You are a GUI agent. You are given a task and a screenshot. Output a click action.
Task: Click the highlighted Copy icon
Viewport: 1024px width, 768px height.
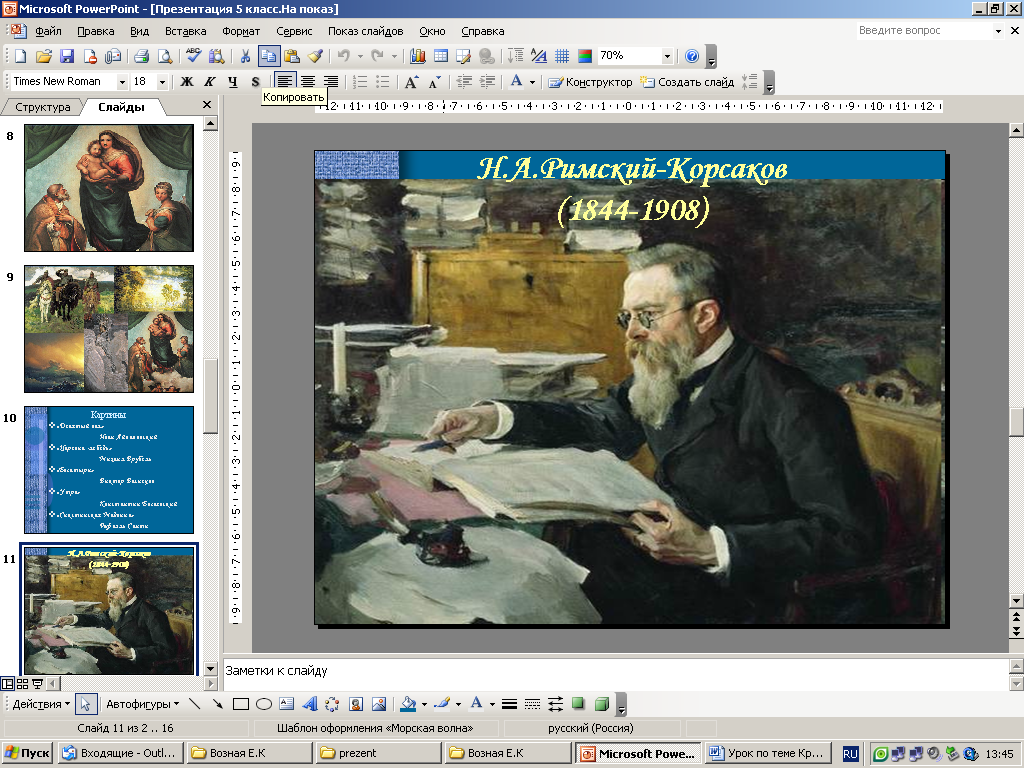click(268, 56)
